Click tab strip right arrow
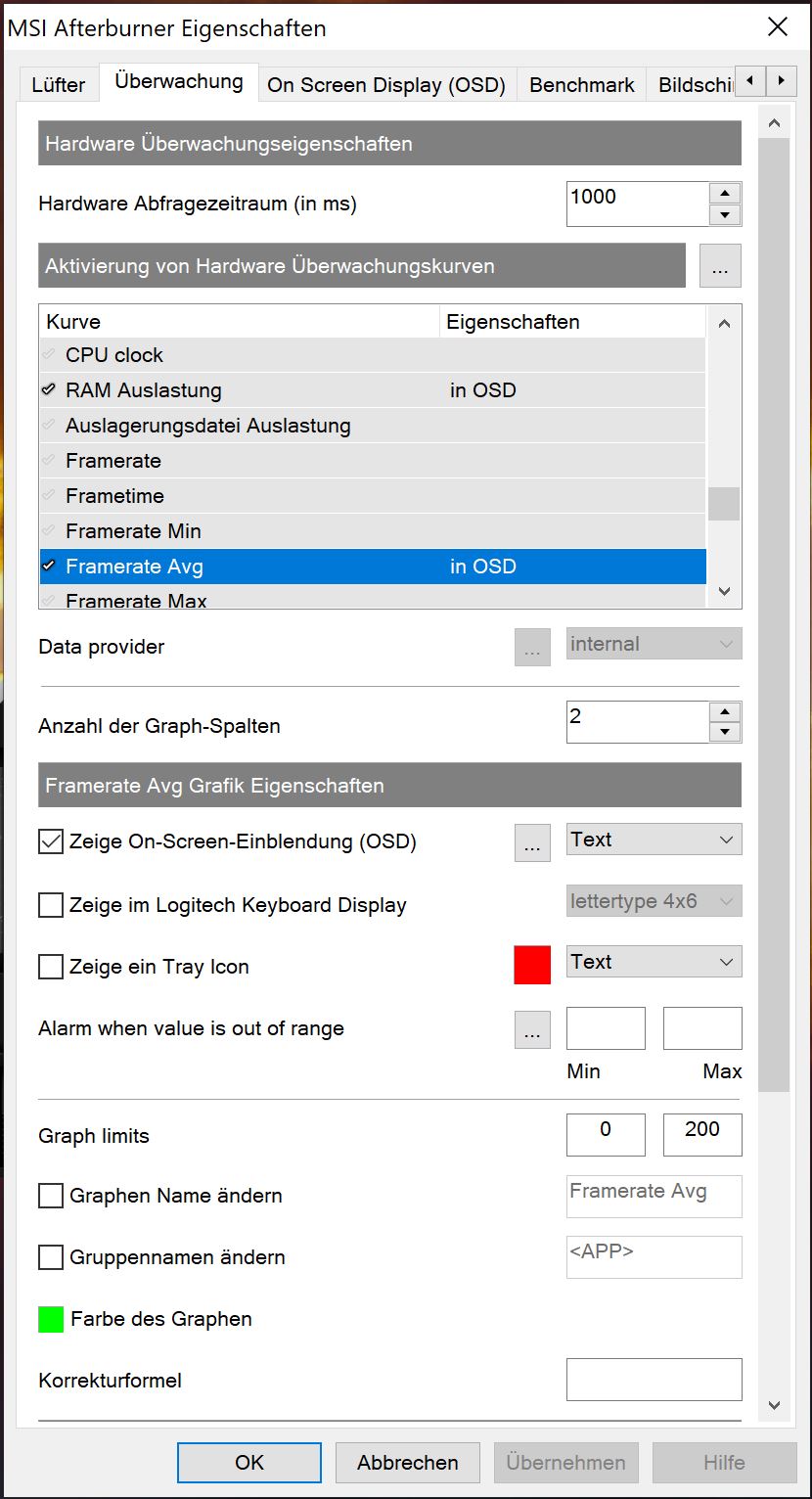Image resolution: width=812 pixels, height=1499 pixels. (x=780, y=80)
